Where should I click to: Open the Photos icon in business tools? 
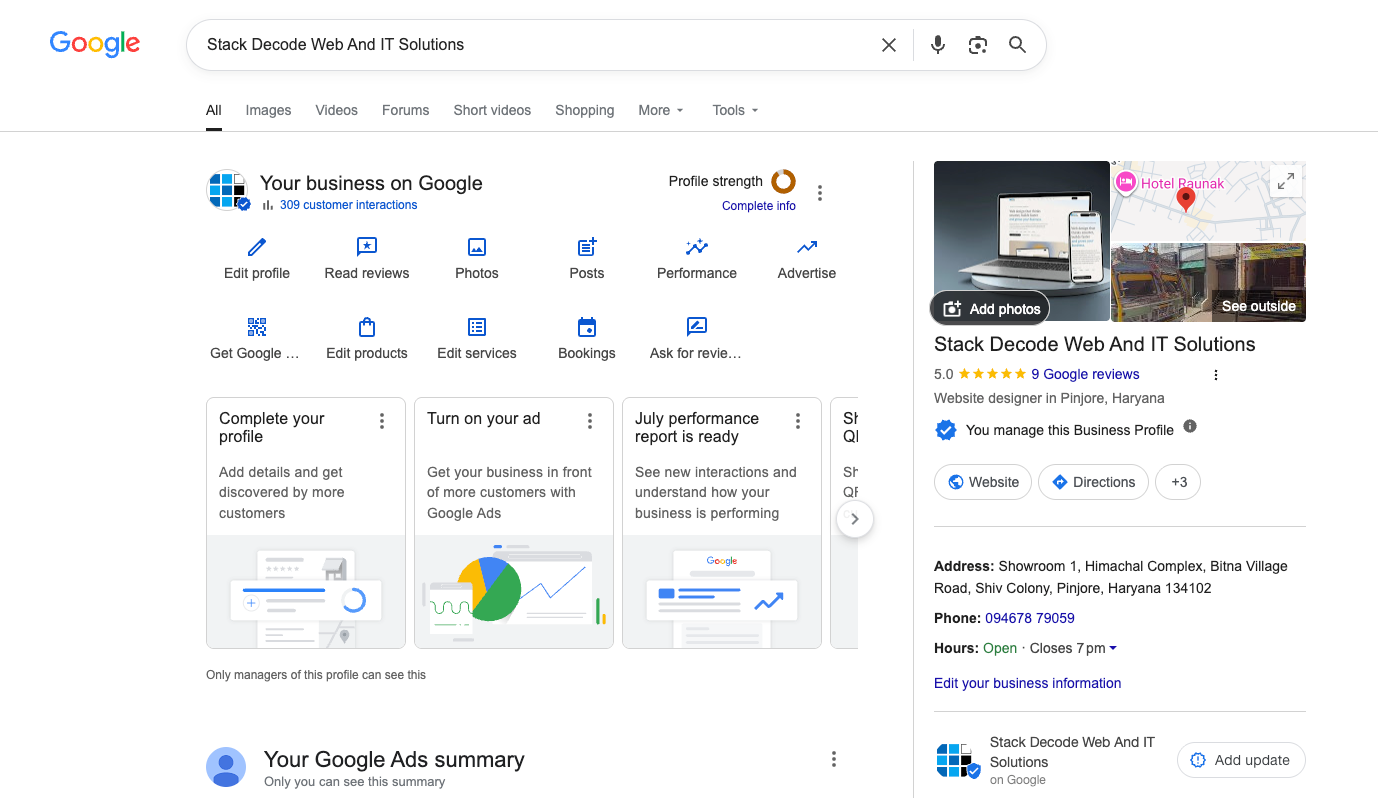477,247
